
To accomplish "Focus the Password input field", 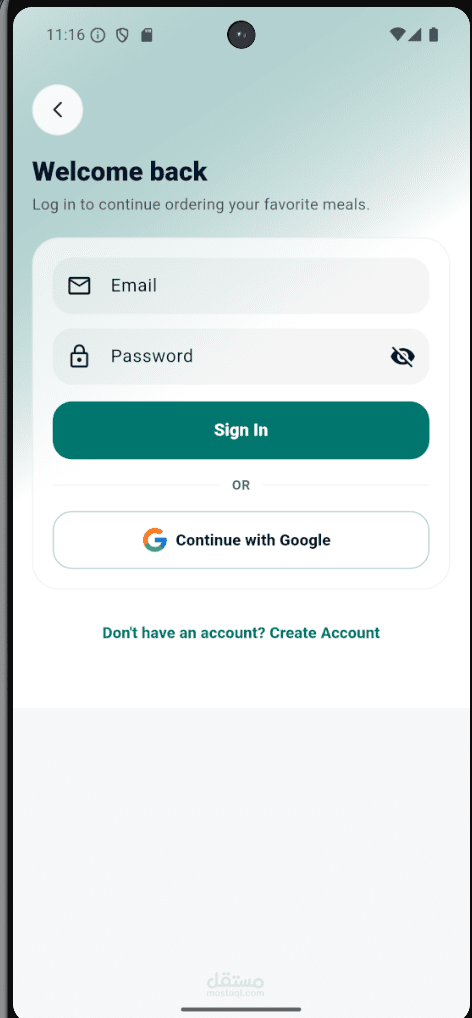I will coord(241,356).
